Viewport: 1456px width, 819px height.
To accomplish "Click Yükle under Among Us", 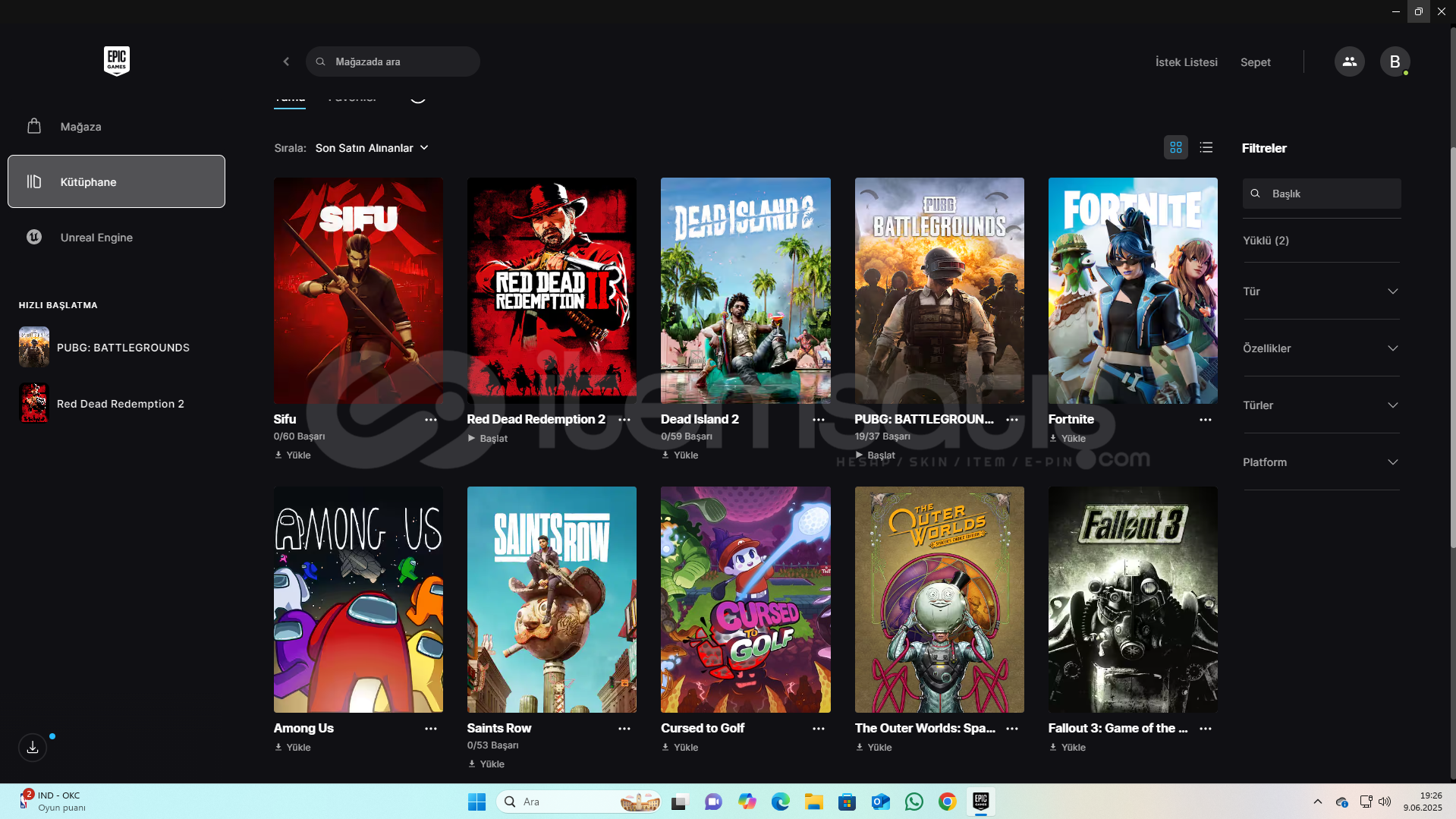I will tap(293, 748).
